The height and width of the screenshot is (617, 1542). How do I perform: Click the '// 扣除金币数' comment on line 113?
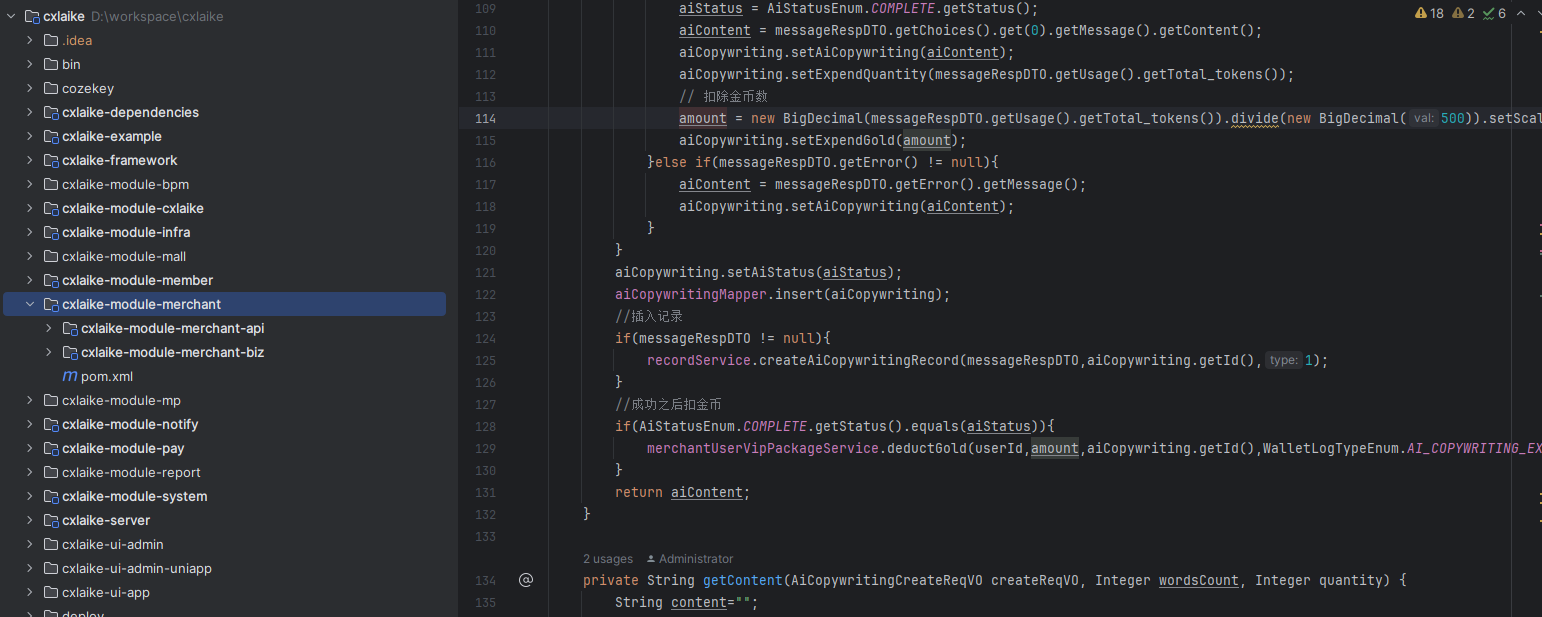click(x=723, y=96)
